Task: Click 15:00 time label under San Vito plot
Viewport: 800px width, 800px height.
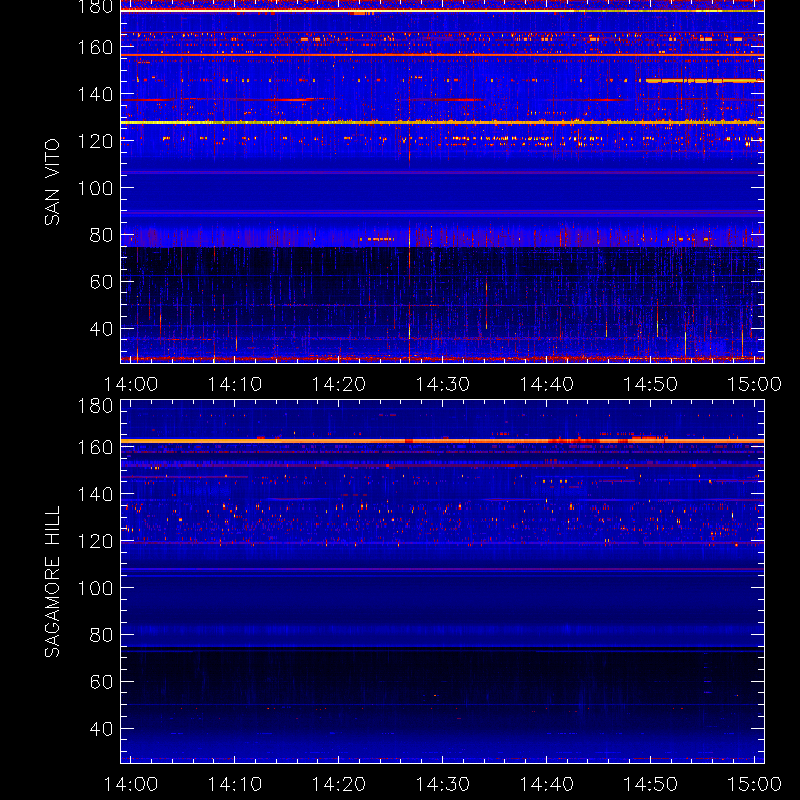Action: coord(754,384)
